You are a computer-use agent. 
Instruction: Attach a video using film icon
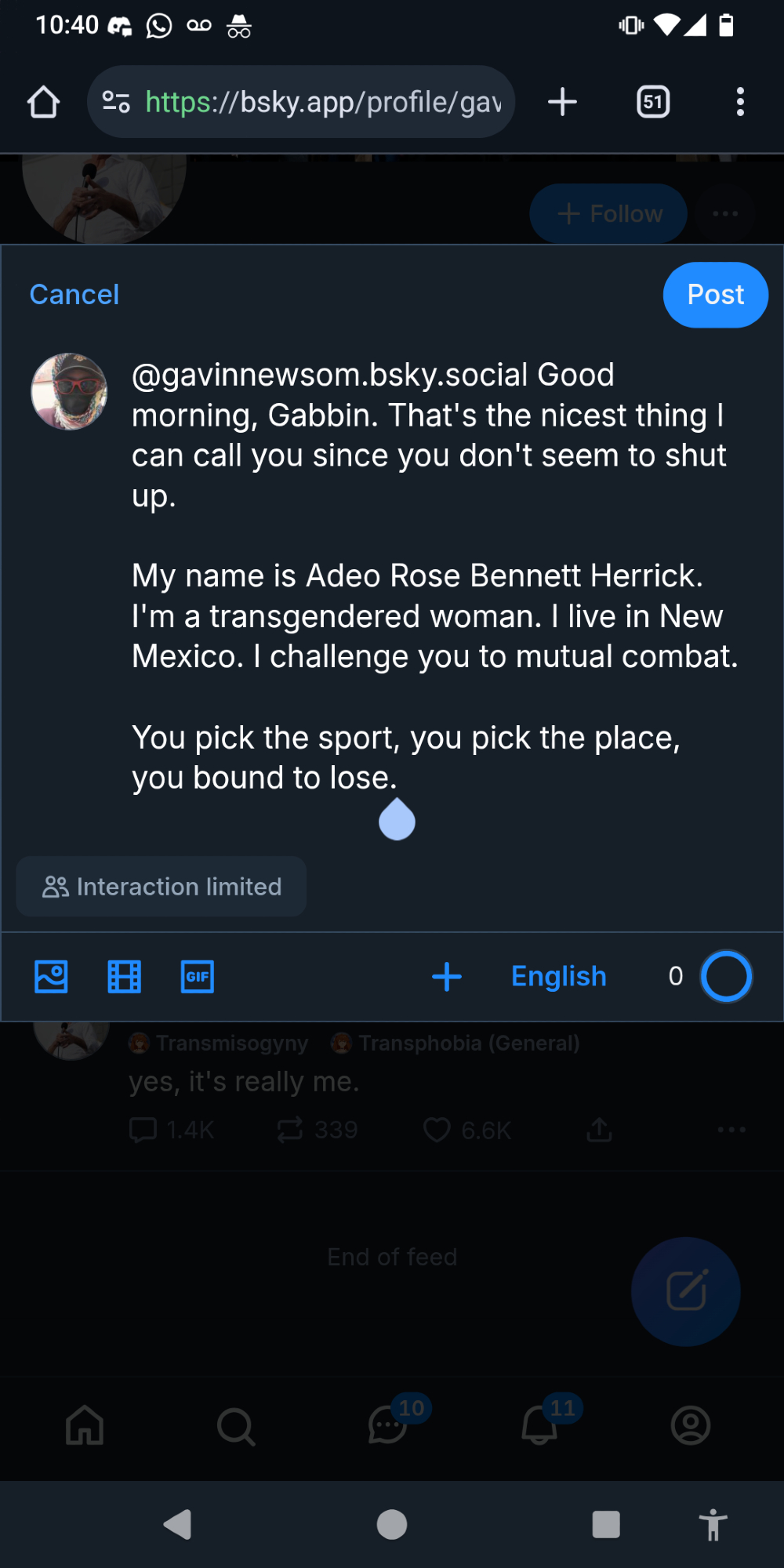tap(124, 977)
